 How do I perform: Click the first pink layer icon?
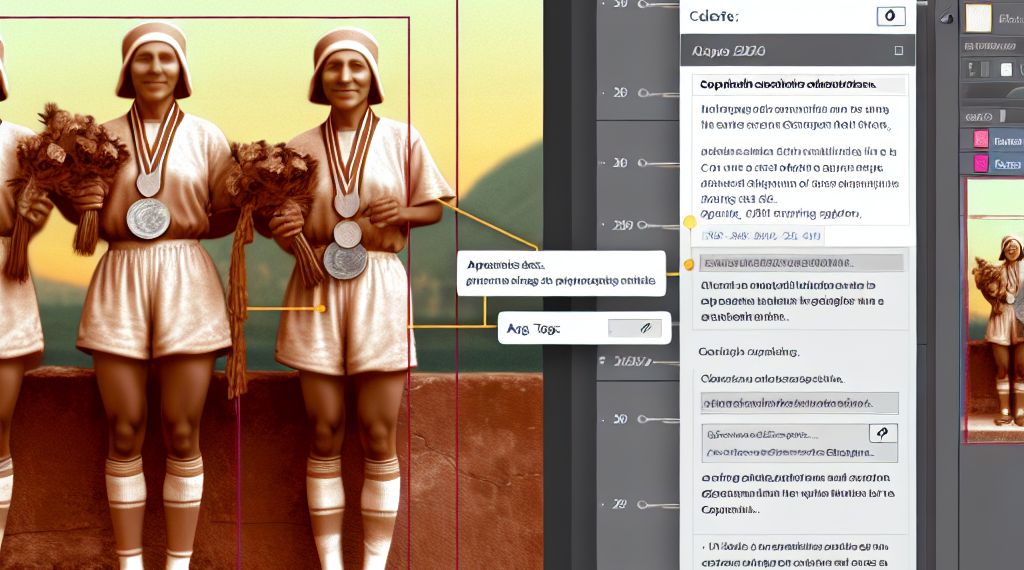pos(981,140)
